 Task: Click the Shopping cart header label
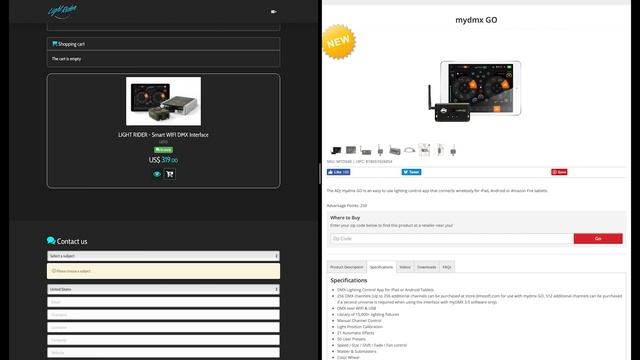point(71,44)
